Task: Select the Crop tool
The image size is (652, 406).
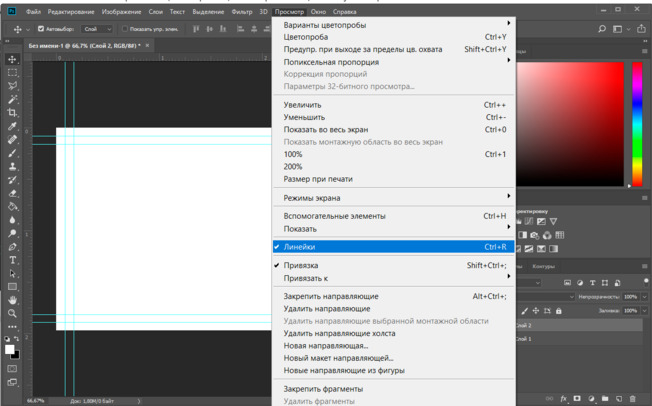Action: 12,113
